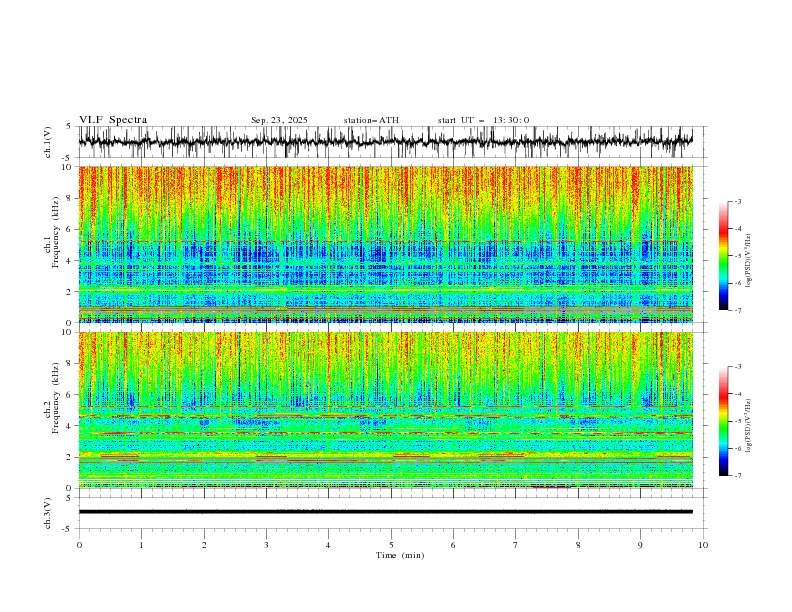Click the ch.1(V) waveform axis label

(x=48, y=142)
